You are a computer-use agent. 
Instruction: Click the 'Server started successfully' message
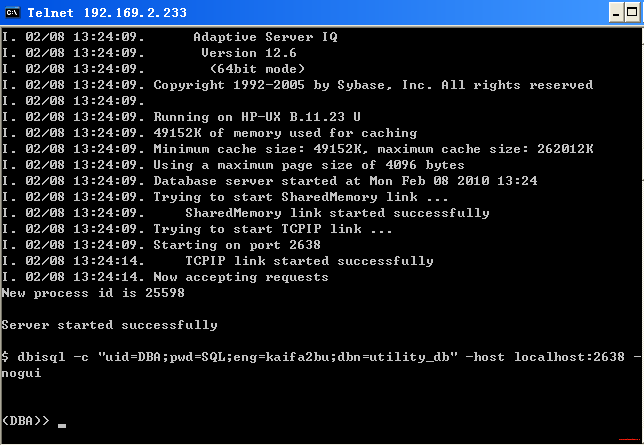tap(109, 325)
